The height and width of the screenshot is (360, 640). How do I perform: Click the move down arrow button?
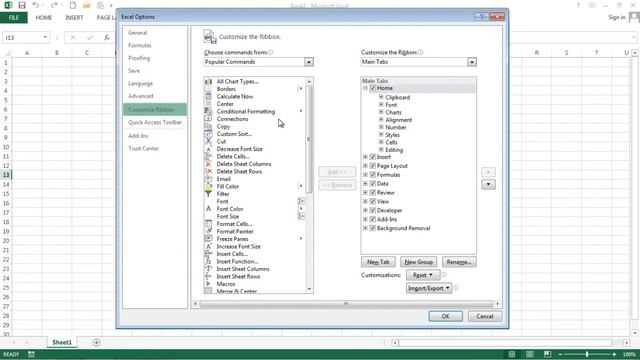tap(488, 184)
